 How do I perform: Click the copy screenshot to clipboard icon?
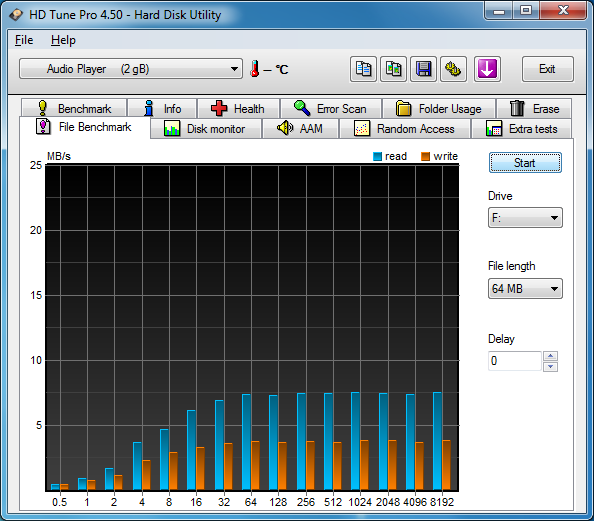pos(393,69)
